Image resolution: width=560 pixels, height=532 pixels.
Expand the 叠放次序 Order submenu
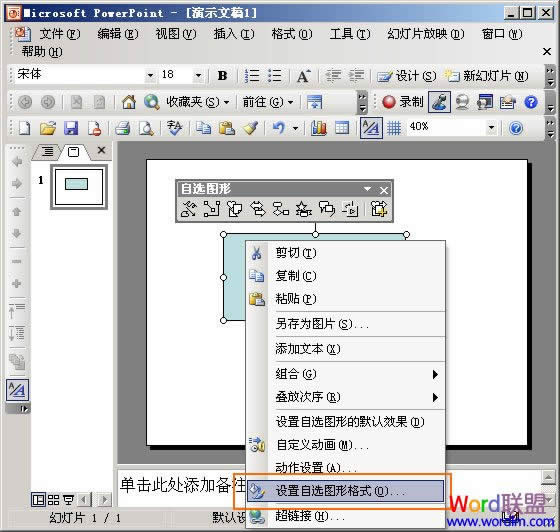point(345,397)
